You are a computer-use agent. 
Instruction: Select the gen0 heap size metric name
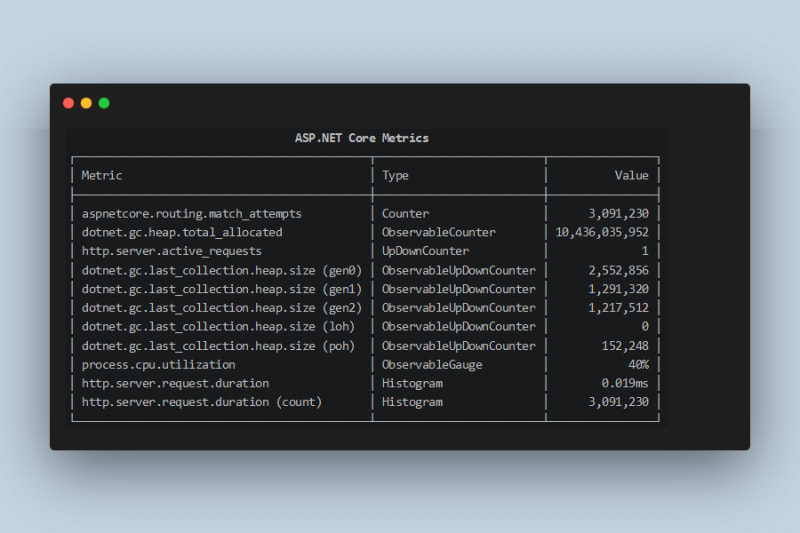point(221,270)
